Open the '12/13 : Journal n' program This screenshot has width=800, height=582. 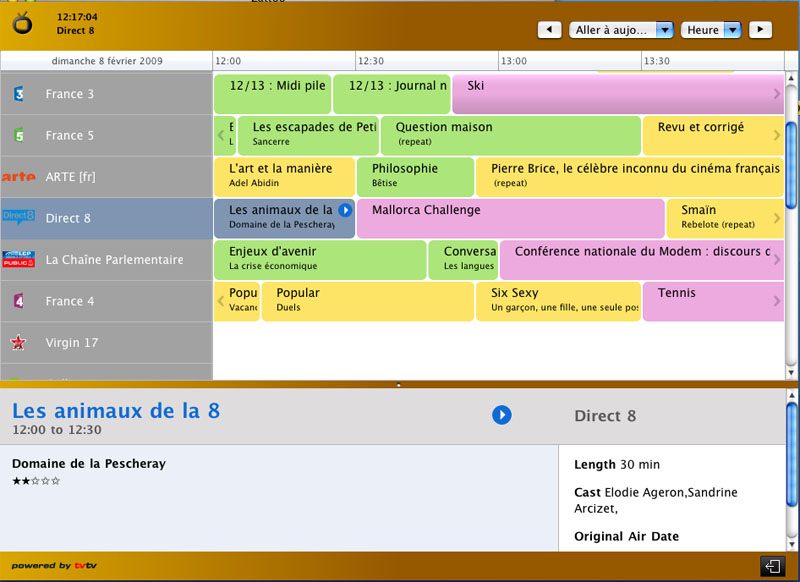(x=392, y=94)
